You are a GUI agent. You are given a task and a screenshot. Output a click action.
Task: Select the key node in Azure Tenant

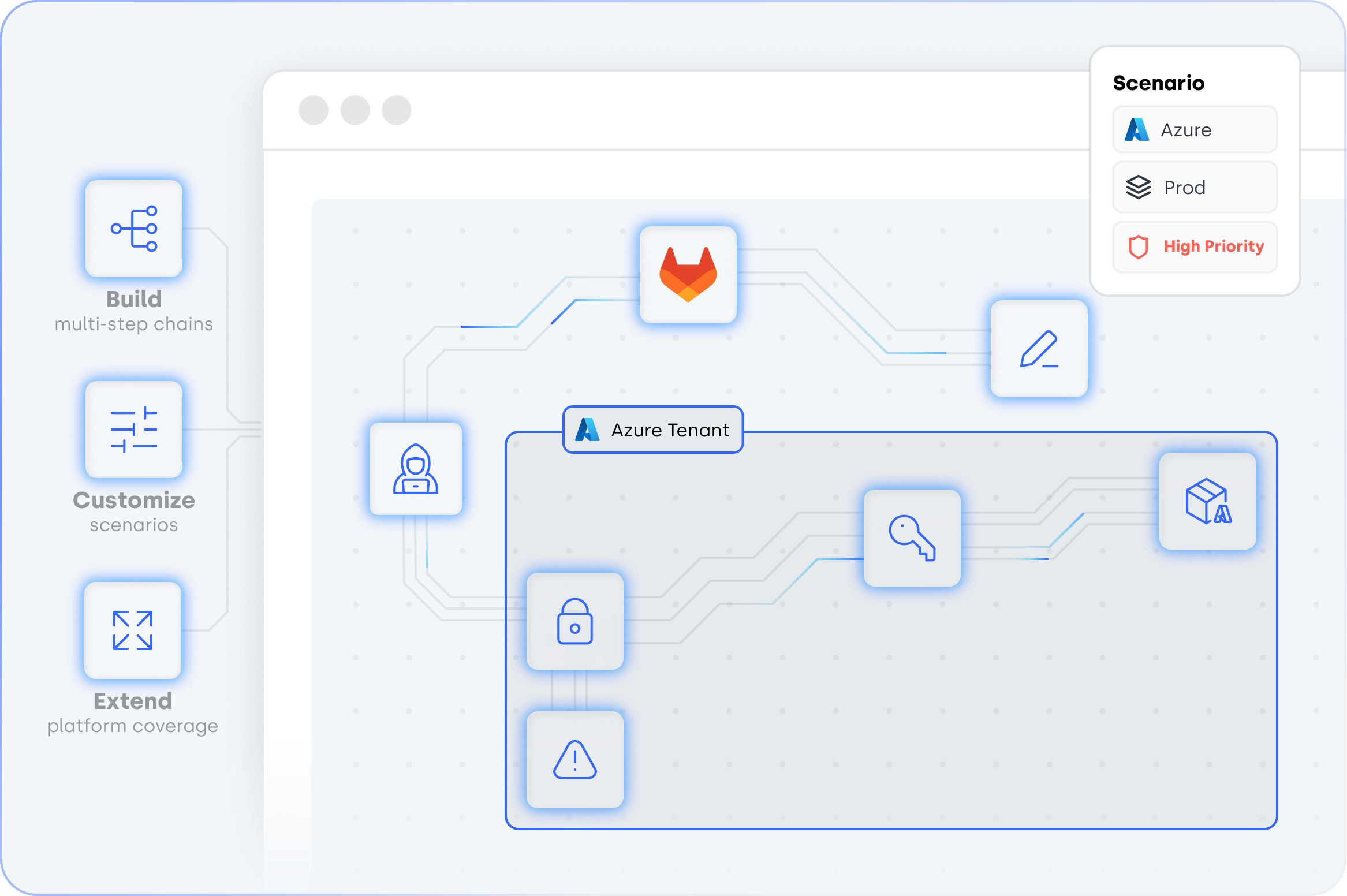[x=912, y=538]
